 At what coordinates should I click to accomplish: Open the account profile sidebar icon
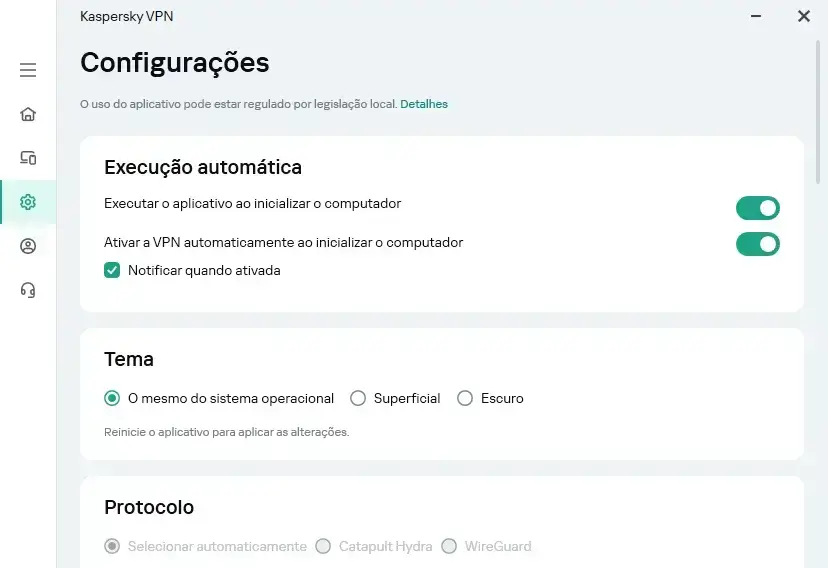[x=28, y=246]
